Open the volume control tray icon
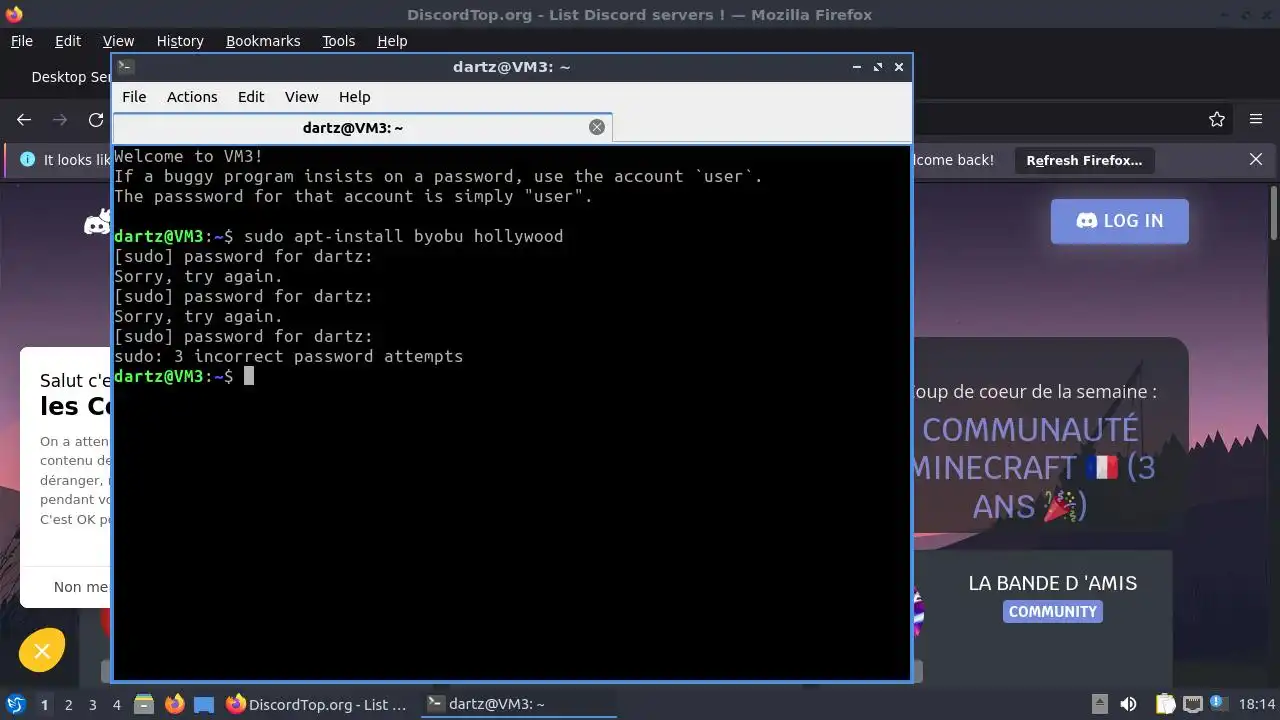Image resolution: width=1280 pixels, height=720 pixels. click(1128, 704)
